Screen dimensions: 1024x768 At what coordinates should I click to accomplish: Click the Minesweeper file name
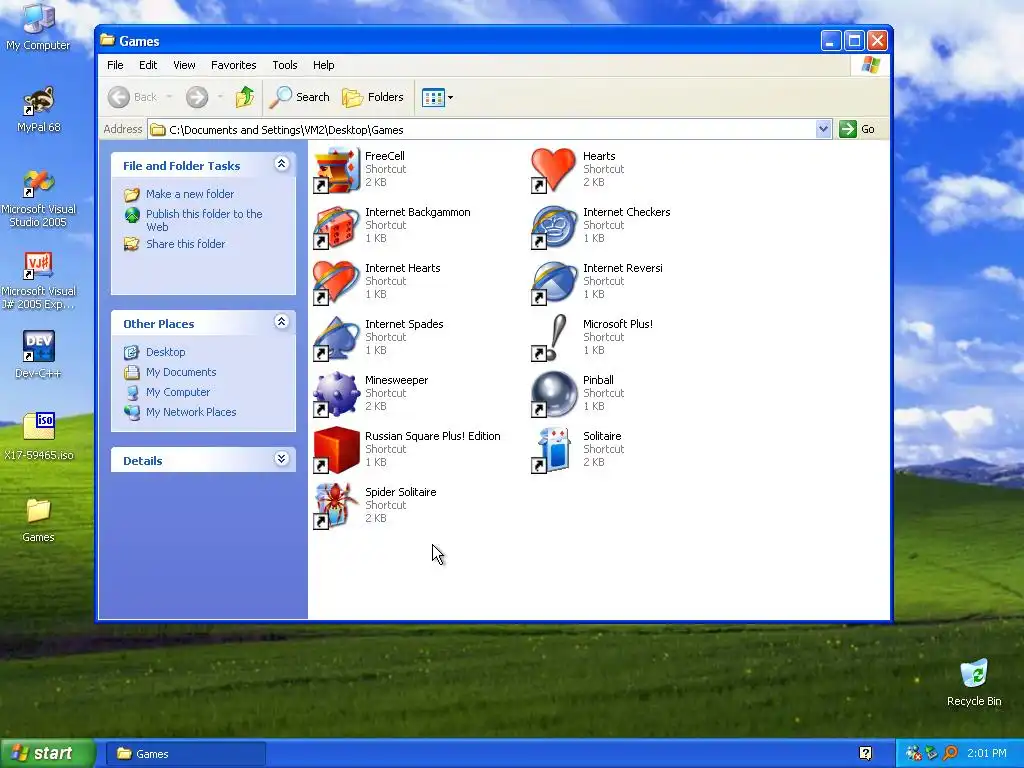pyautogui.click(x=396, y=380)
